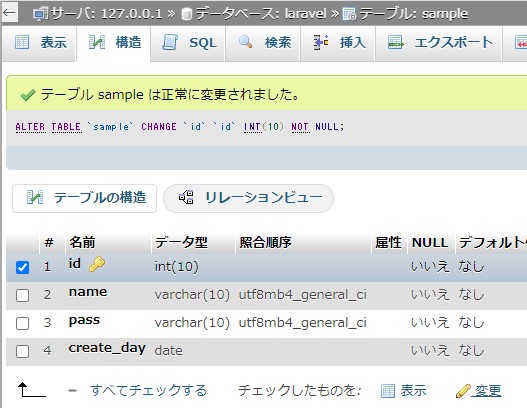Click varchar(10) in the name row
The image size is (527, 408).
click(x=192, y=295)
